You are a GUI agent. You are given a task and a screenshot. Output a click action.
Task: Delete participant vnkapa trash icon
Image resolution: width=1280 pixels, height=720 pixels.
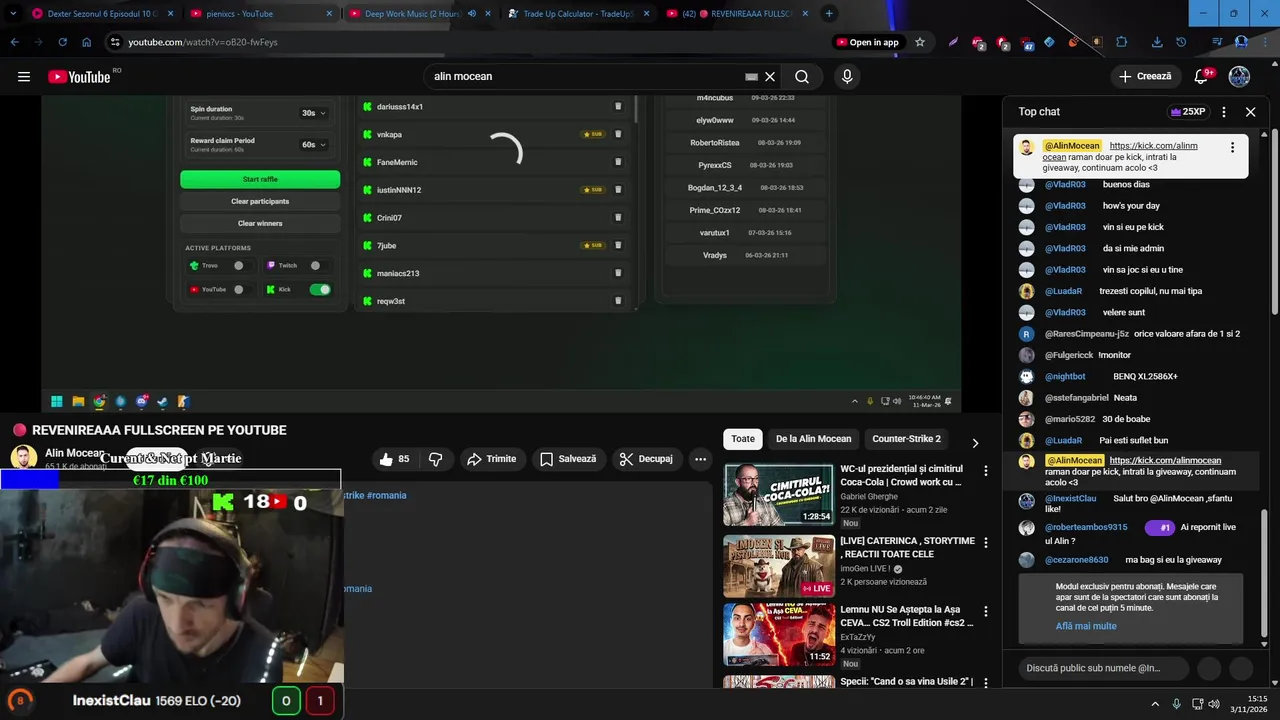pyautogui.click(x=618, y=134)
